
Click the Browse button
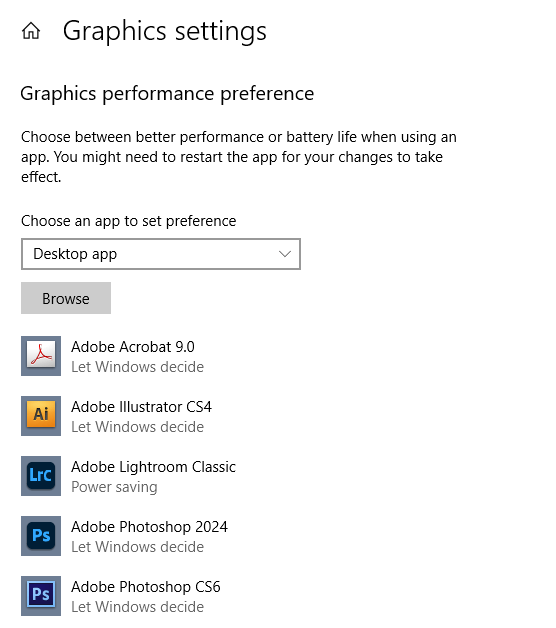66,298
